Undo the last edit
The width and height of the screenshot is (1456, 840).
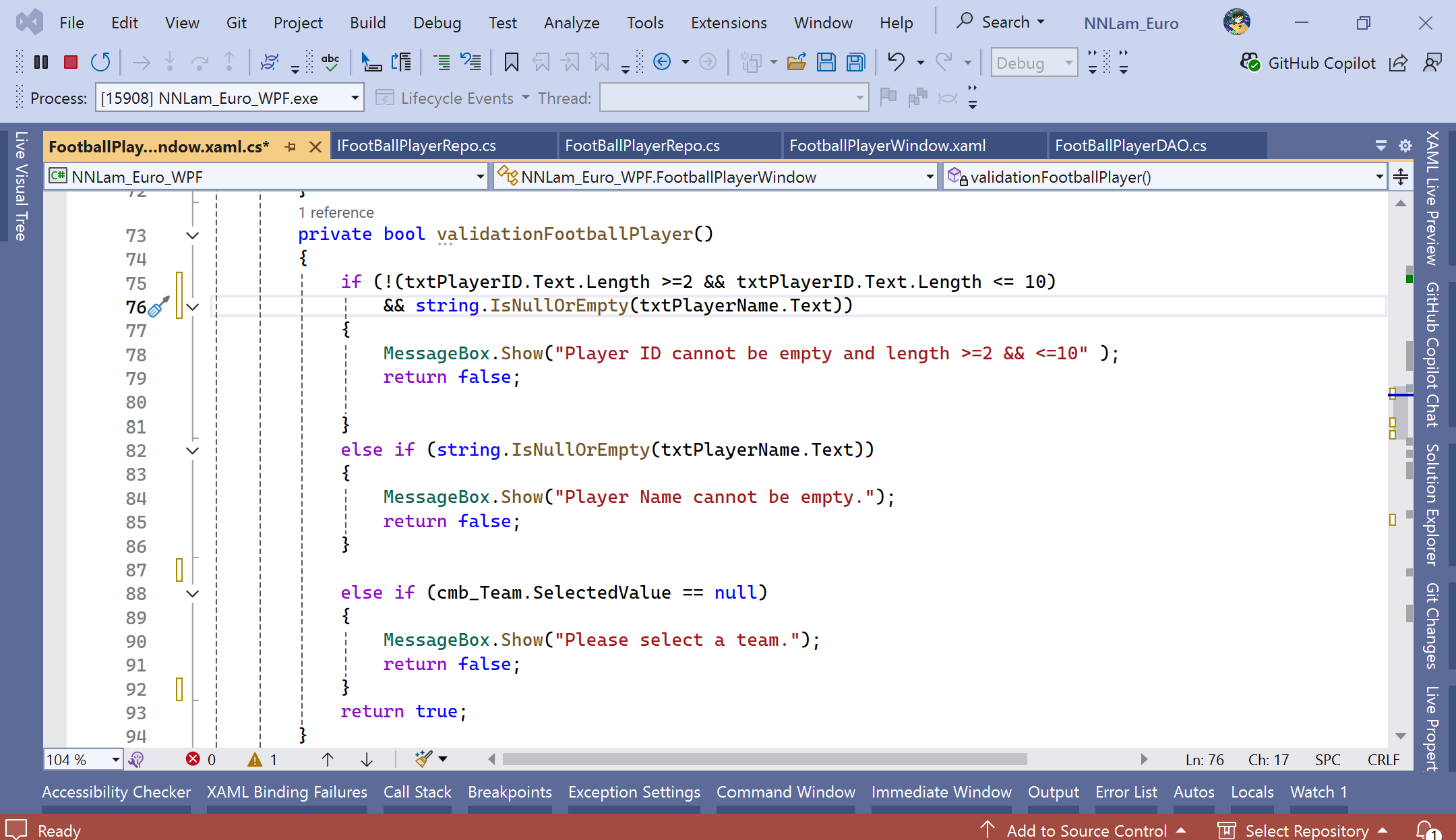(896, 63)
